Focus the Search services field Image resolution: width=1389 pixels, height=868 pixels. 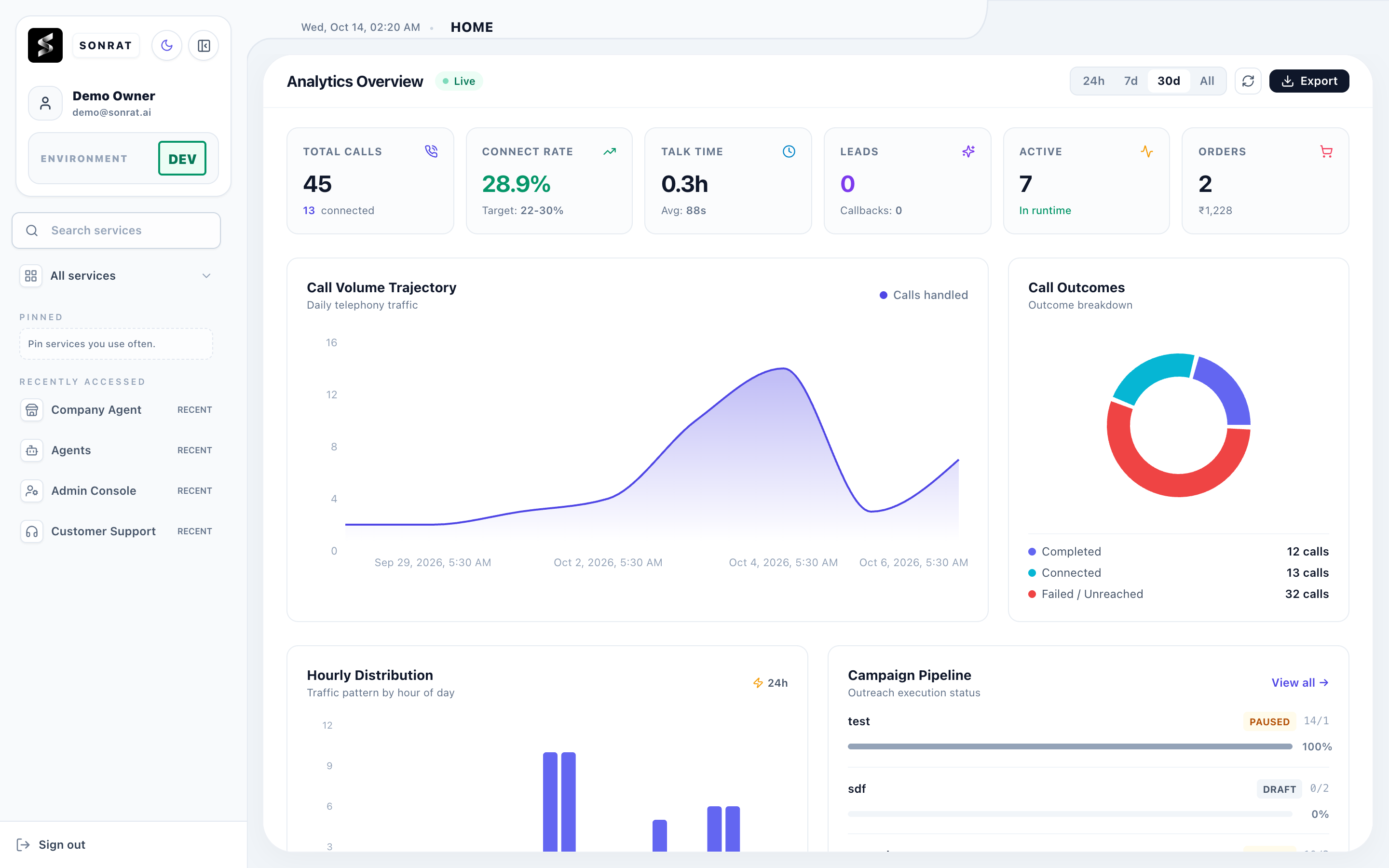point(117,230)
